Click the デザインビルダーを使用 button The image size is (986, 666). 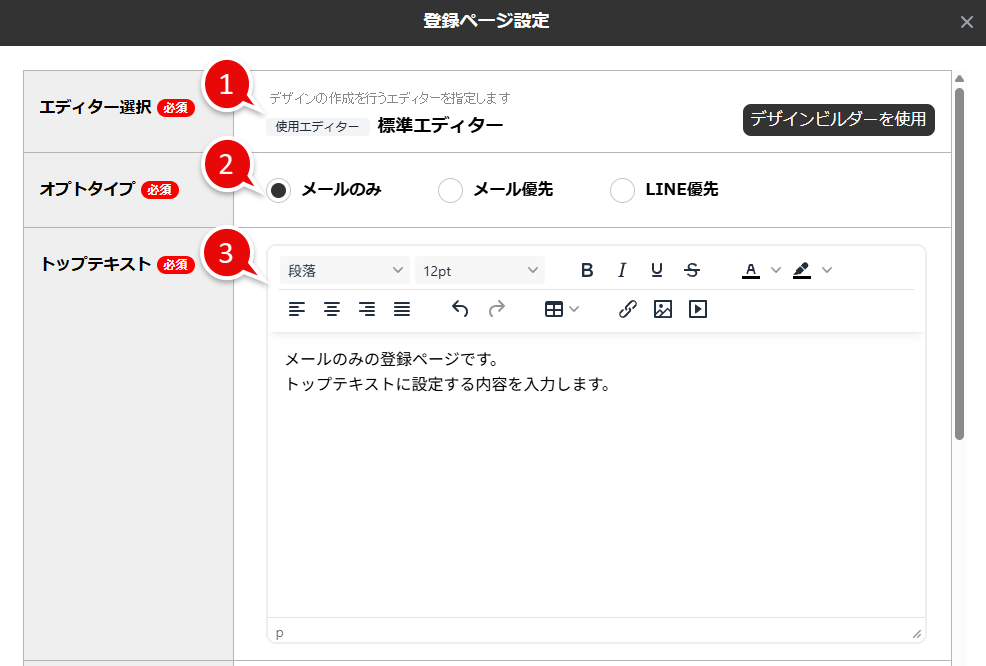coord(838,119)
